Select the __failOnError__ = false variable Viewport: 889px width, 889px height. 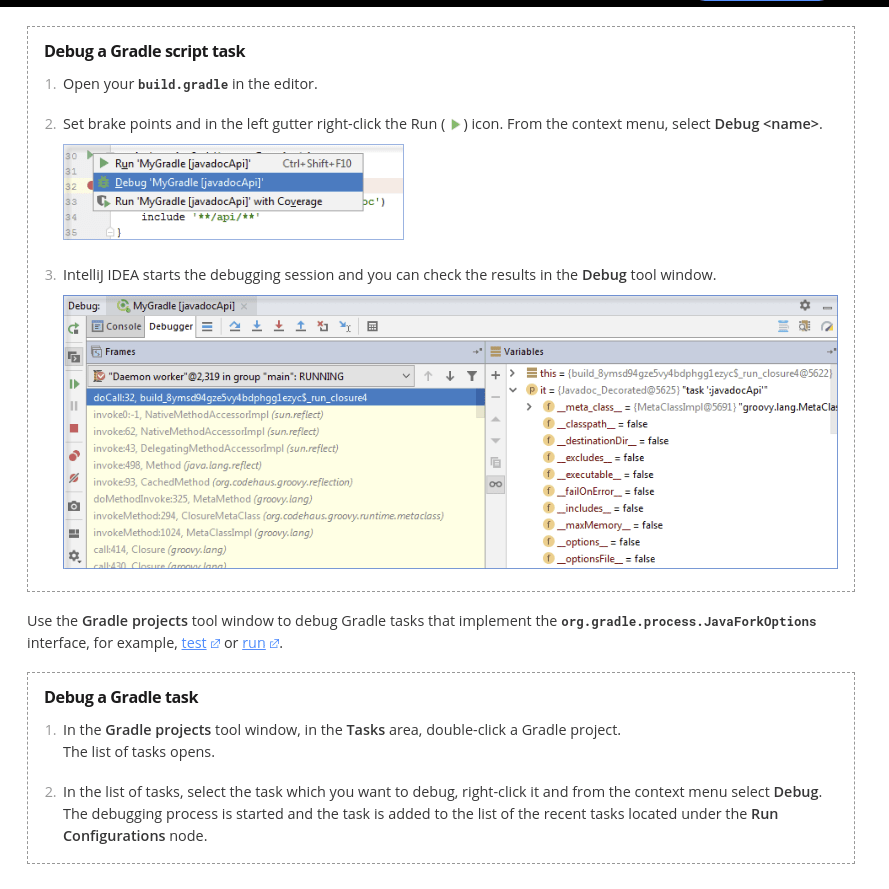click(599, 492)
